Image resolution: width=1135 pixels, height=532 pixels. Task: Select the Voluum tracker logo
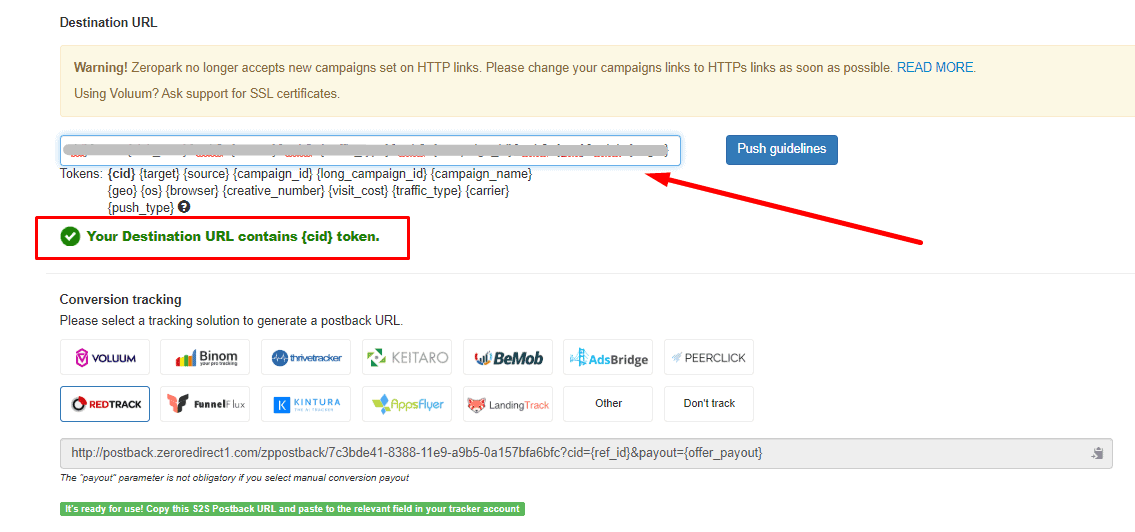pyautogui.click(x=105, y=357)
